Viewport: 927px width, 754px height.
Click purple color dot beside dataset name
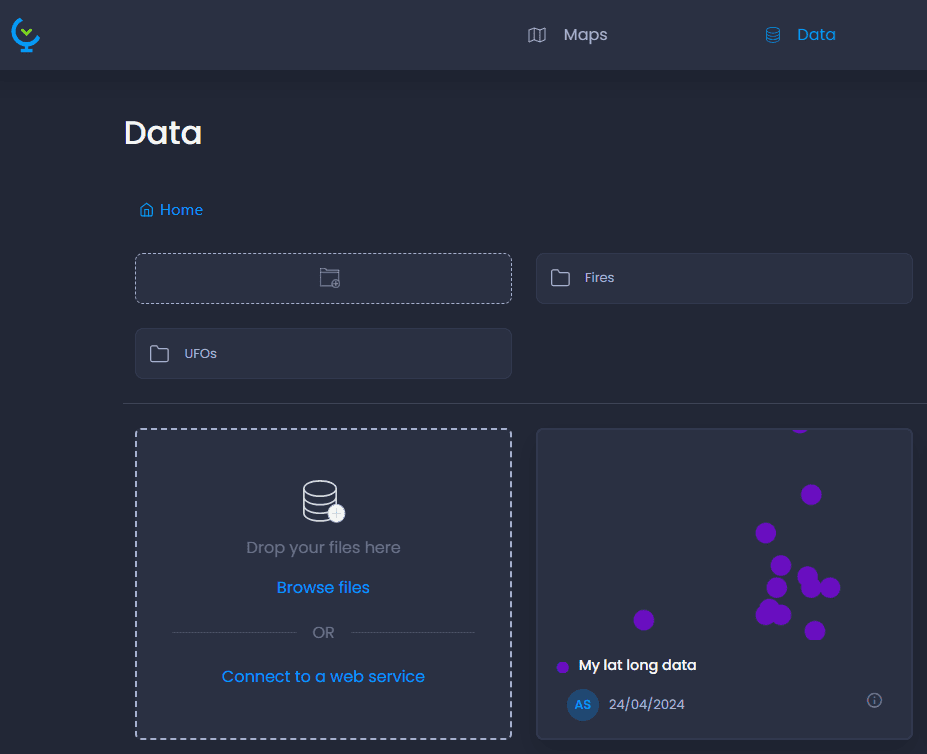coord(562,667)
